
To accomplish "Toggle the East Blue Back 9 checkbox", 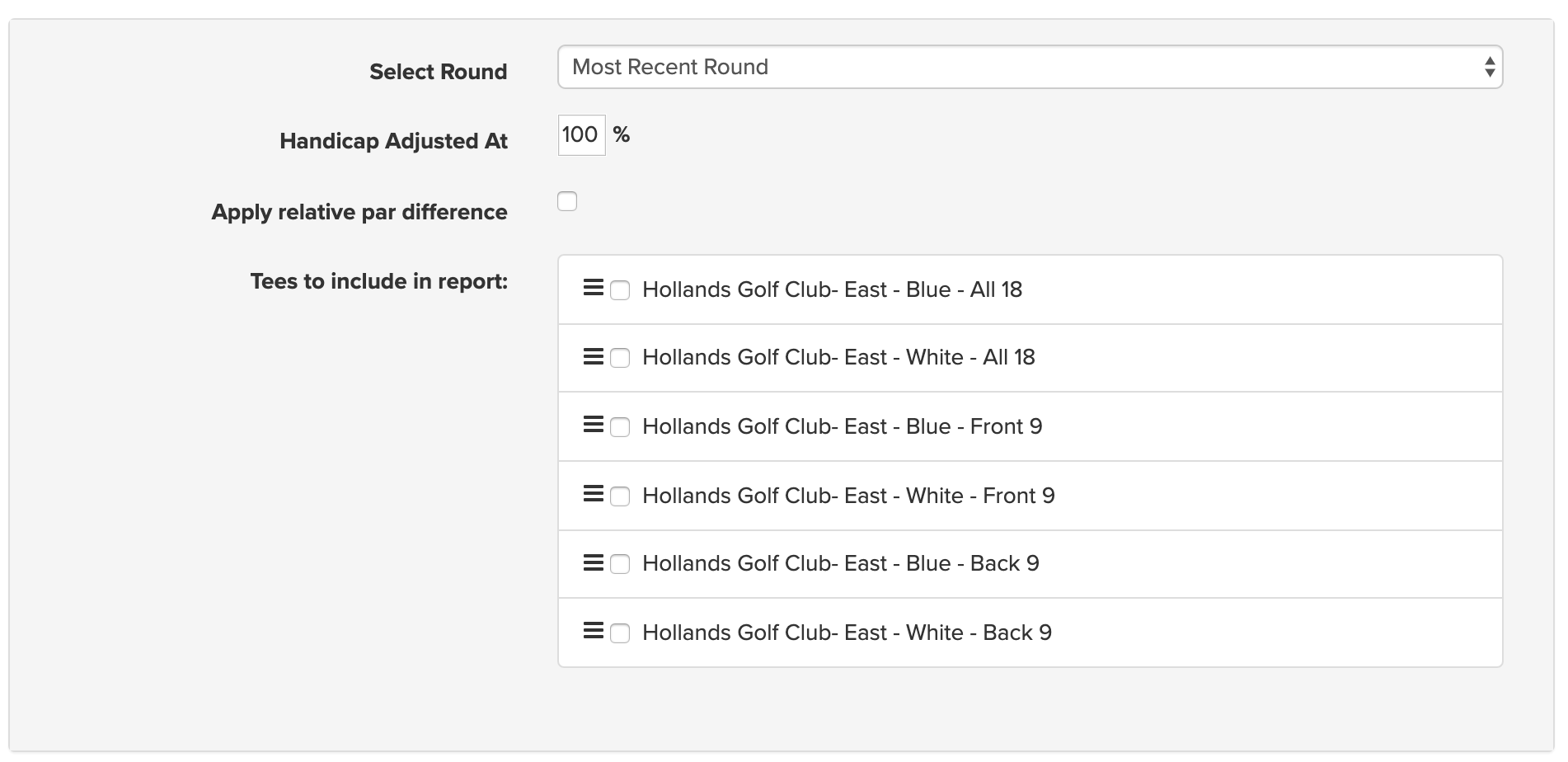I will tap(620, 564).
